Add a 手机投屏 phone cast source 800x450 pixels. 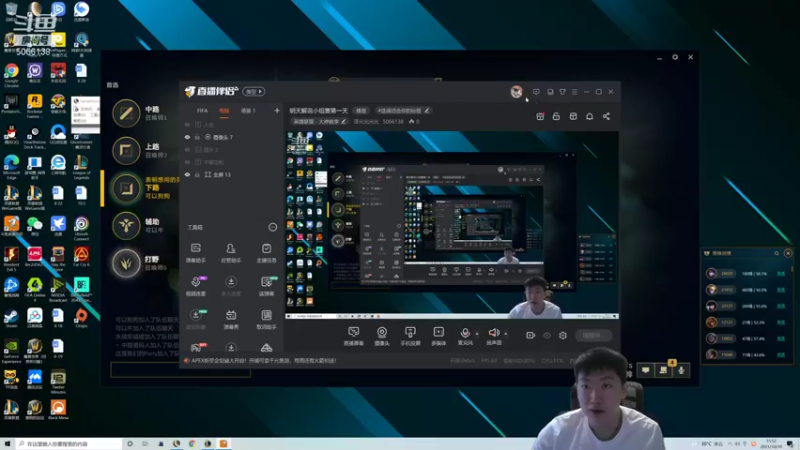[x=410, y=336]
